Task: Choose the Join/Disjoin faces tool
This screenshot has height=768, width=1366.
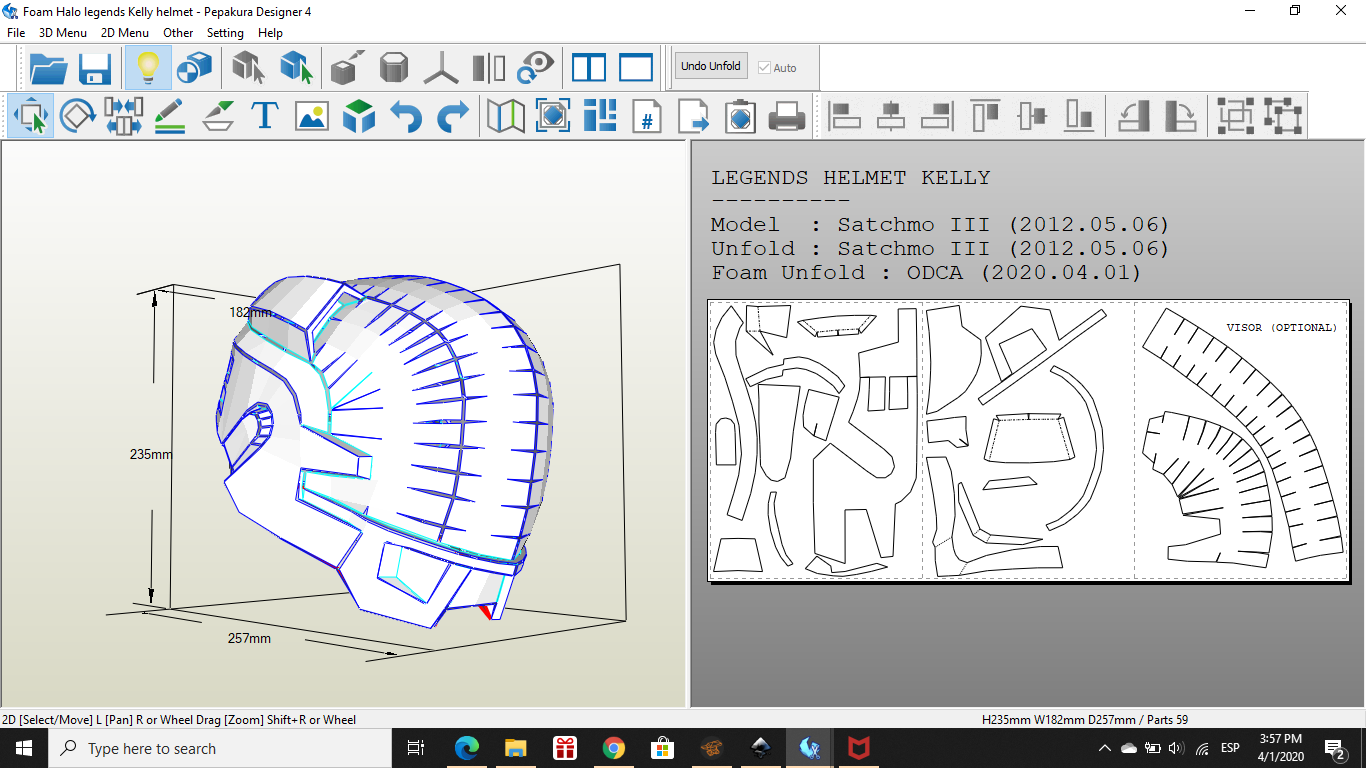Action: 123,117
